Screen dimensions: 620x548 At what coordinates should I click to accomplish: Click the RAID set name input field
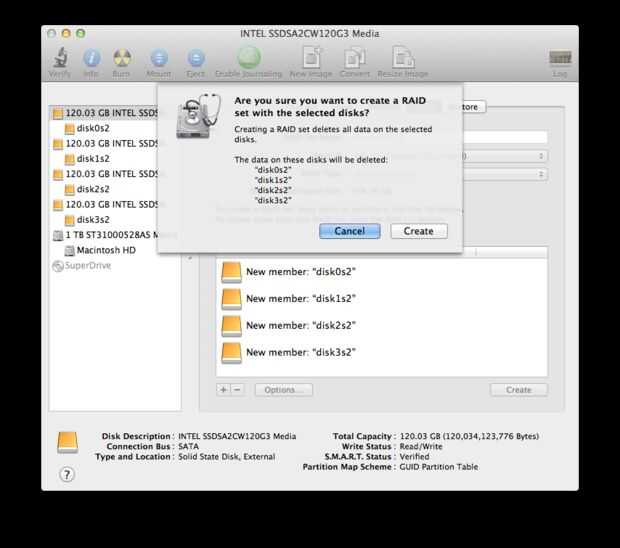pos(505,138)
